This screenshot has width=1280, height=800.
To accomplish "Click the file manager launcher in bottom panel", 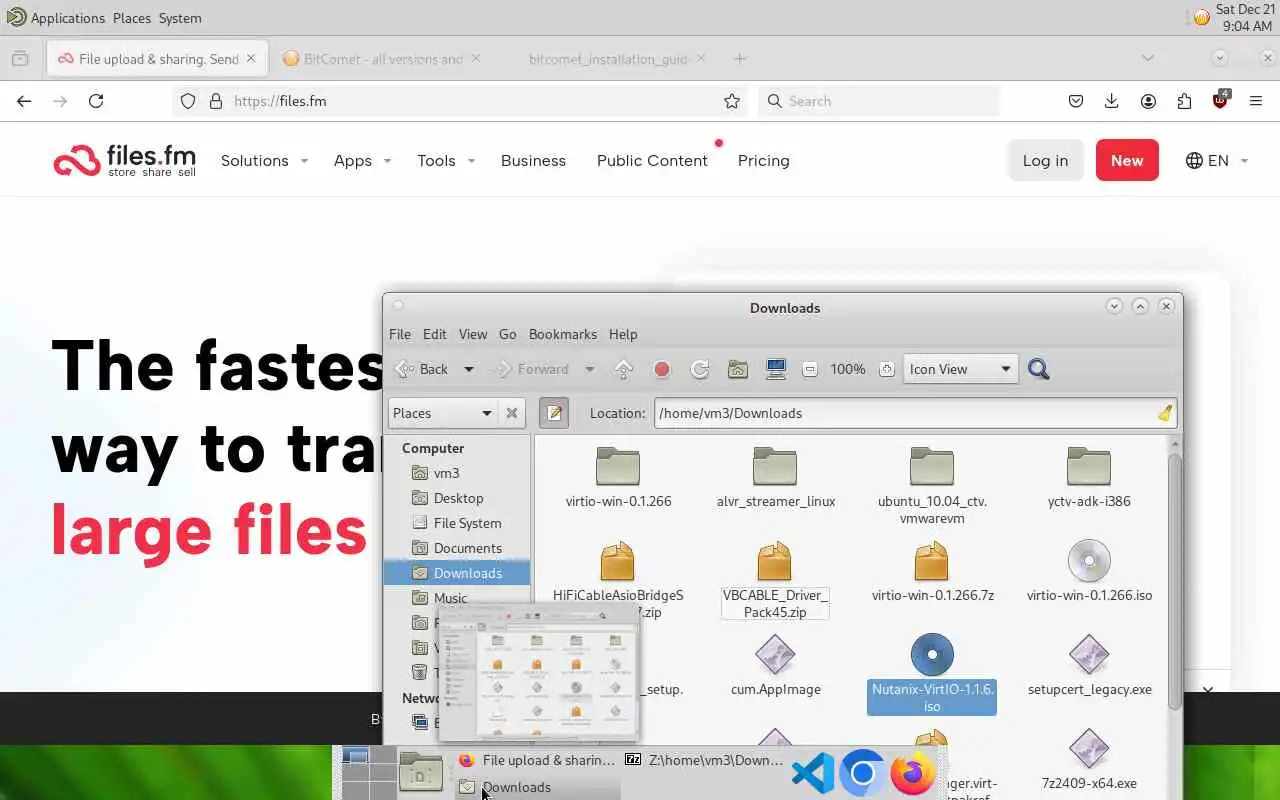I will pos(421,773).
